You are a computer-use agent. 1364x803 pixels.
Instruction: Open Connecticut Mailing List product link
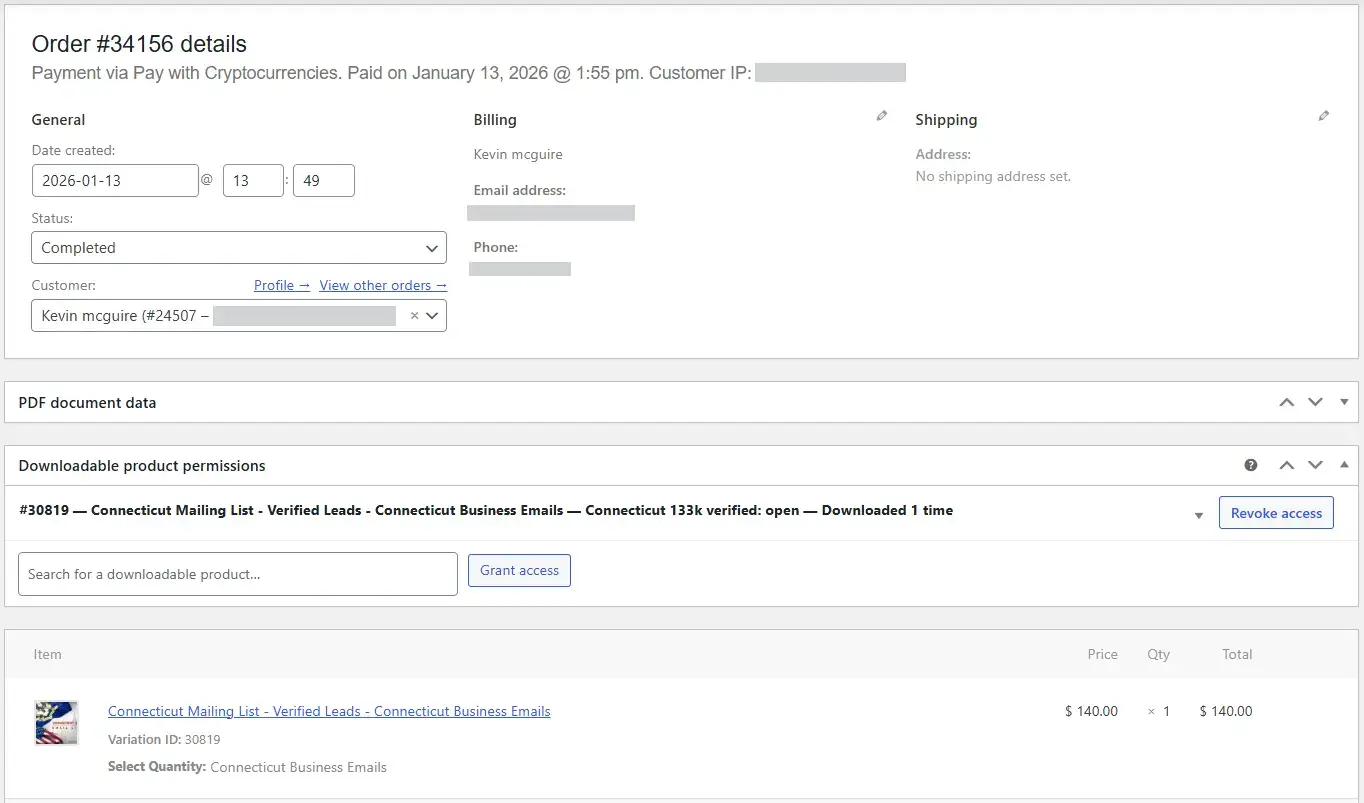pos(329,711)
